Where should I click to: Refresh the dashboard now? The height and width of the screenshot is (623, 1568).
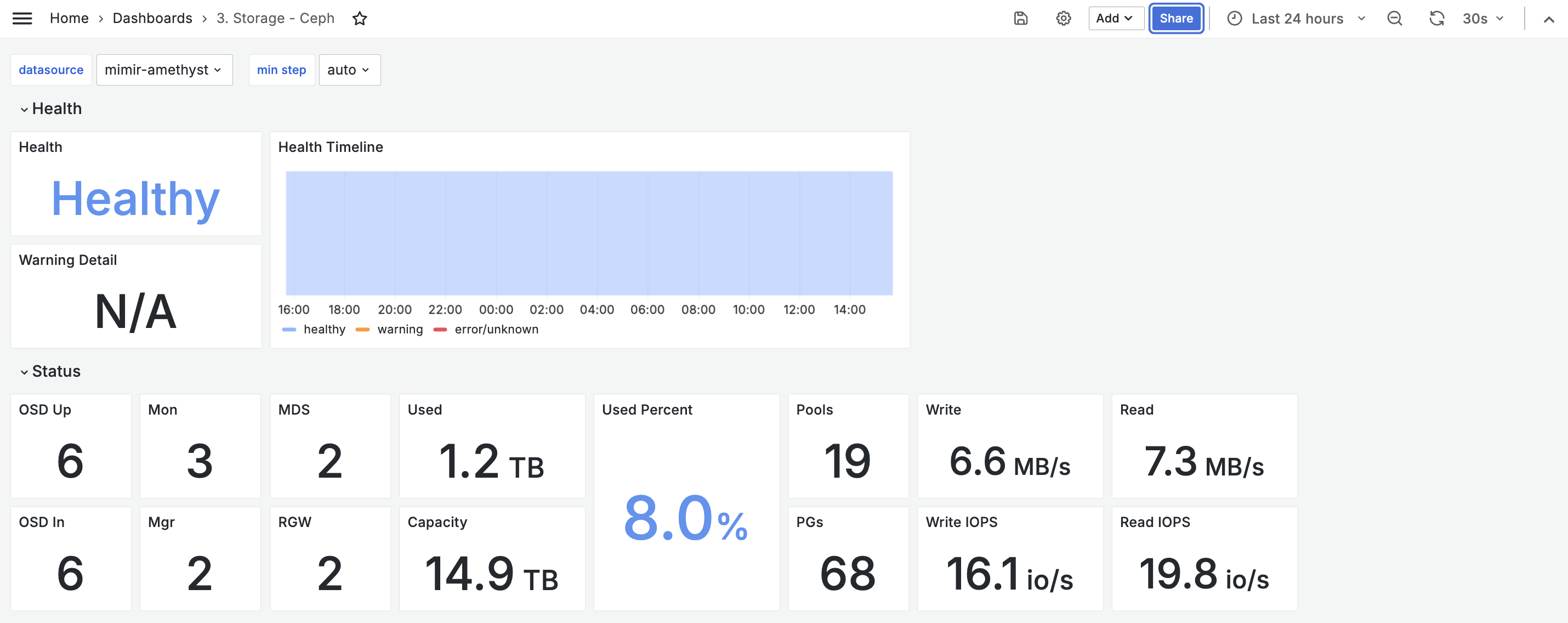(1436, 18)
